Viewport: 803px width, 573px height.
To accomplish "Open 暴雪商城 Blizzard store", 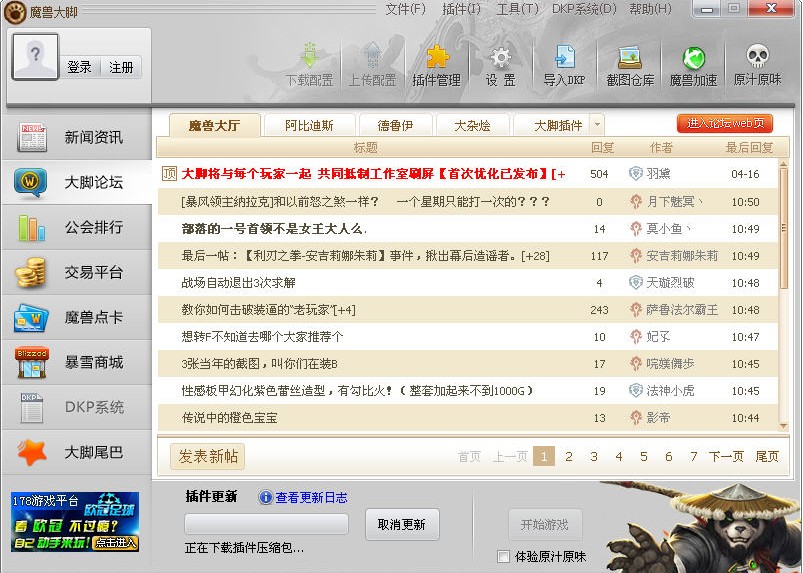I will (76, 362).
